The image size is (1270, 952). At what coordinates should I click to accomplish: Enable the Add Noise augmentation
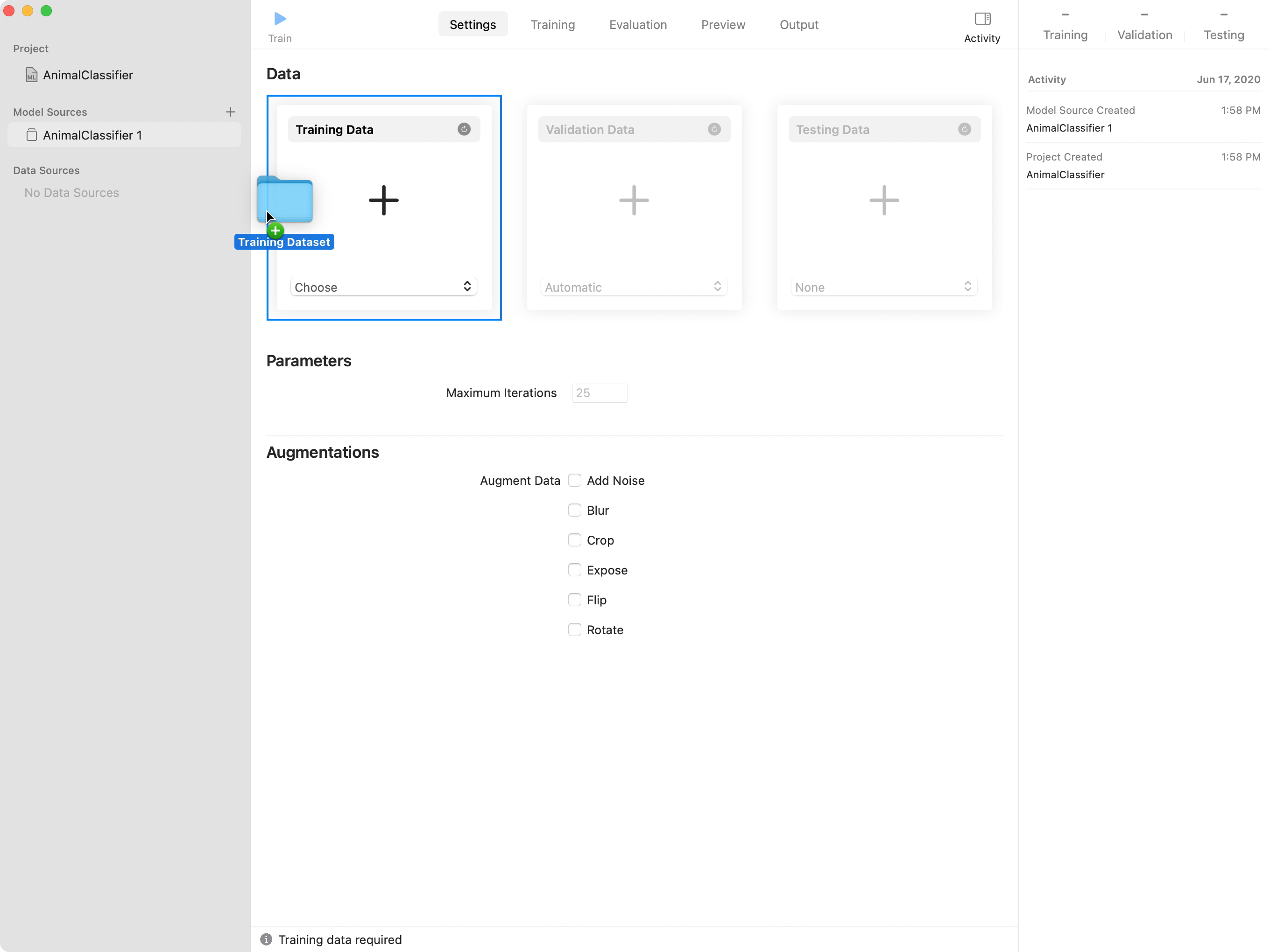pyautogui.click(x=574, y=480)
